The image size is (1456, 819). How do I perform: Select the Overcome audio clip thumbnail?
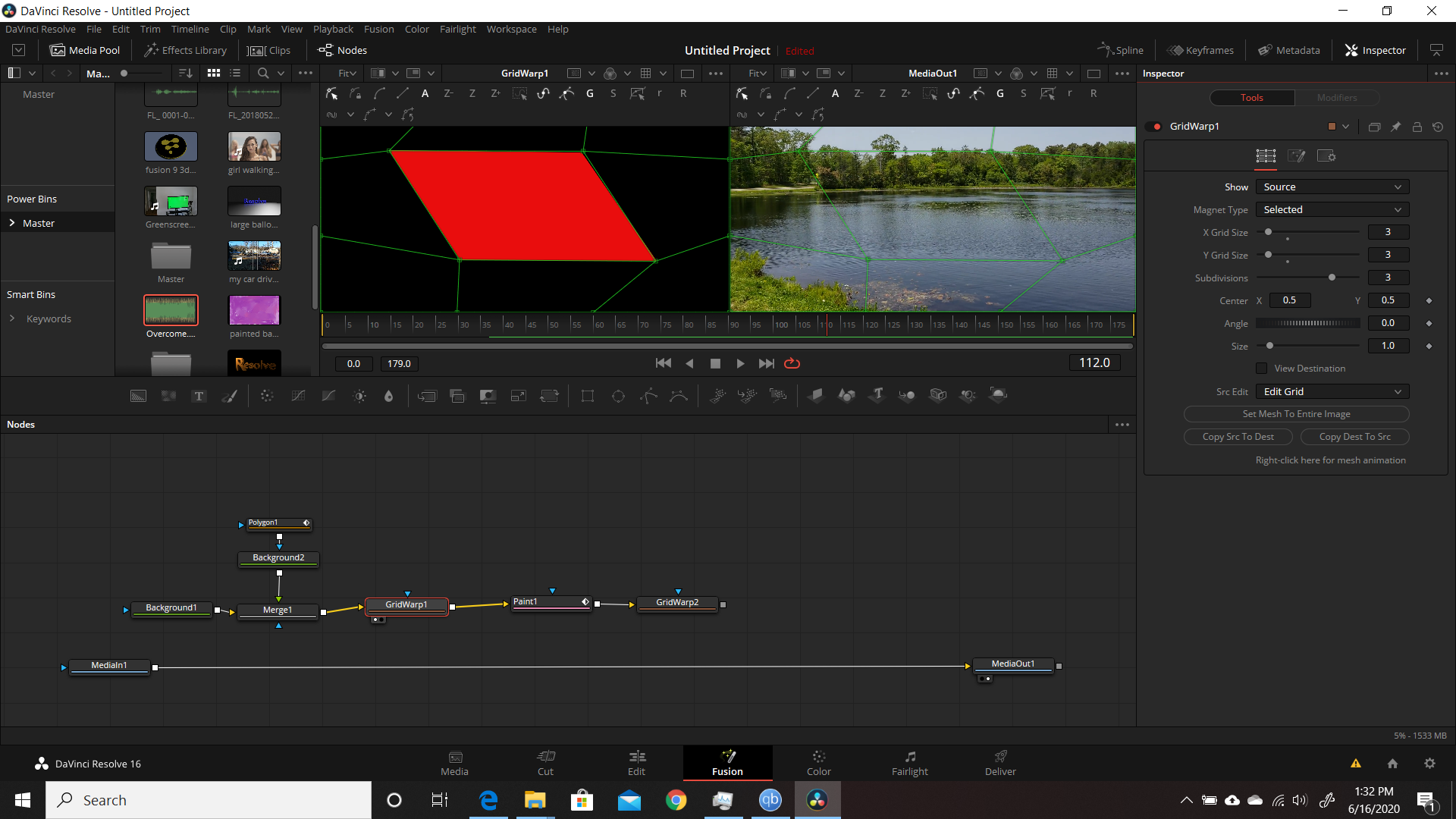pyautogui.click(x=171, y=309)
